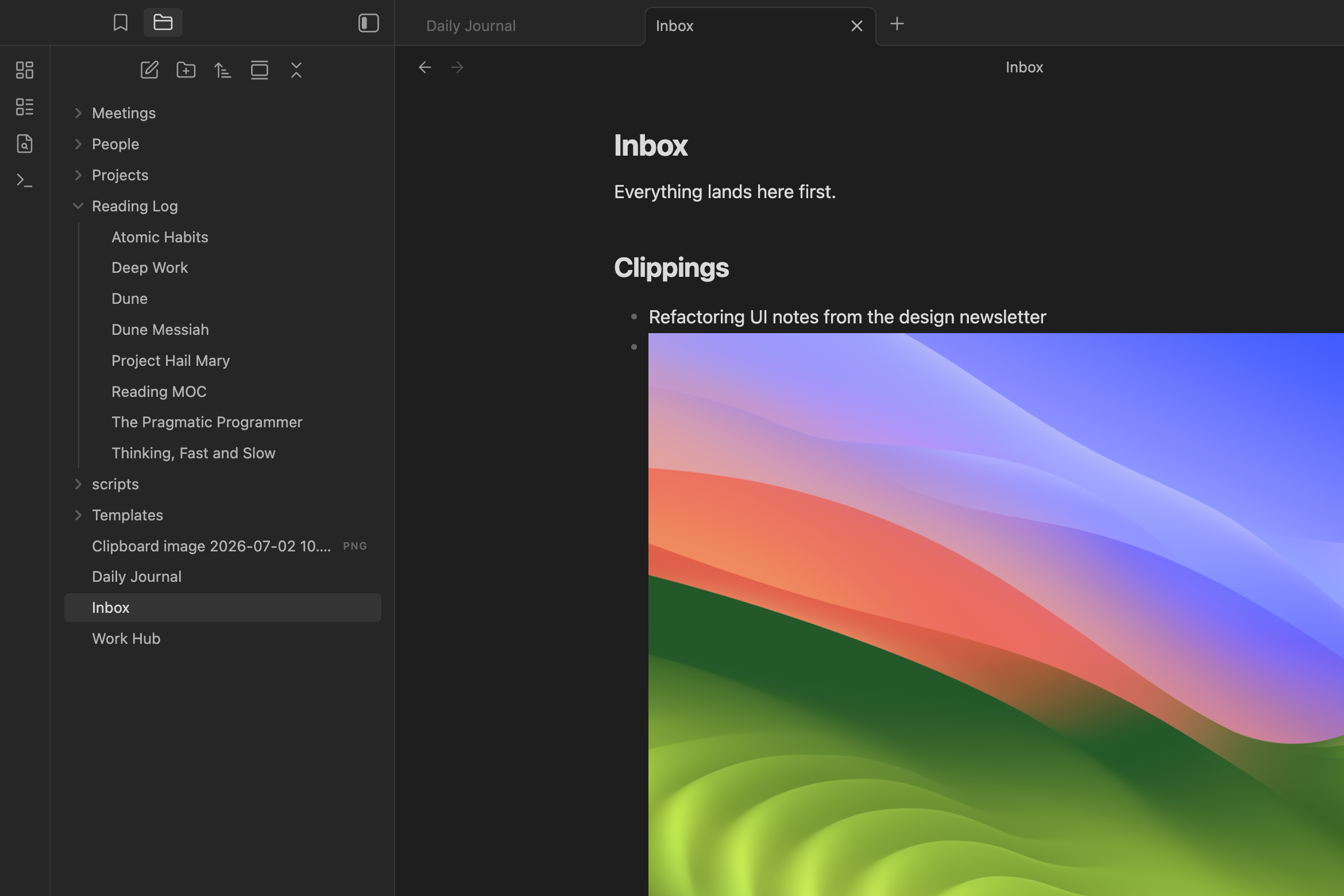
Task: Open the list-view ribbon icon
Action: (x=25, y=107)
